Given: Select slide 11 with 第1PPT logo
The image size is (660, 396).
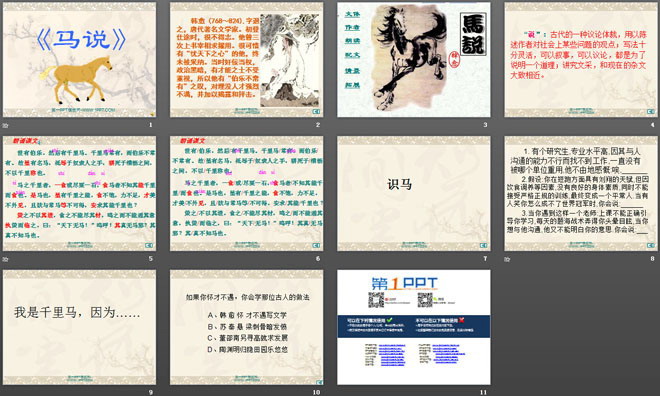Looking at the screenshot, I should (x=414, y=327).
